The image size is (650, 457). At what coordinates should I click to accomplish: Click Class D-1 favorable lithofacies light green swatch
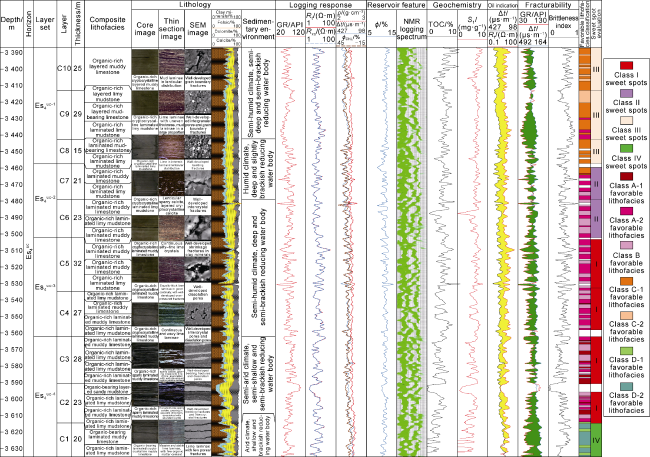[626, 350]
